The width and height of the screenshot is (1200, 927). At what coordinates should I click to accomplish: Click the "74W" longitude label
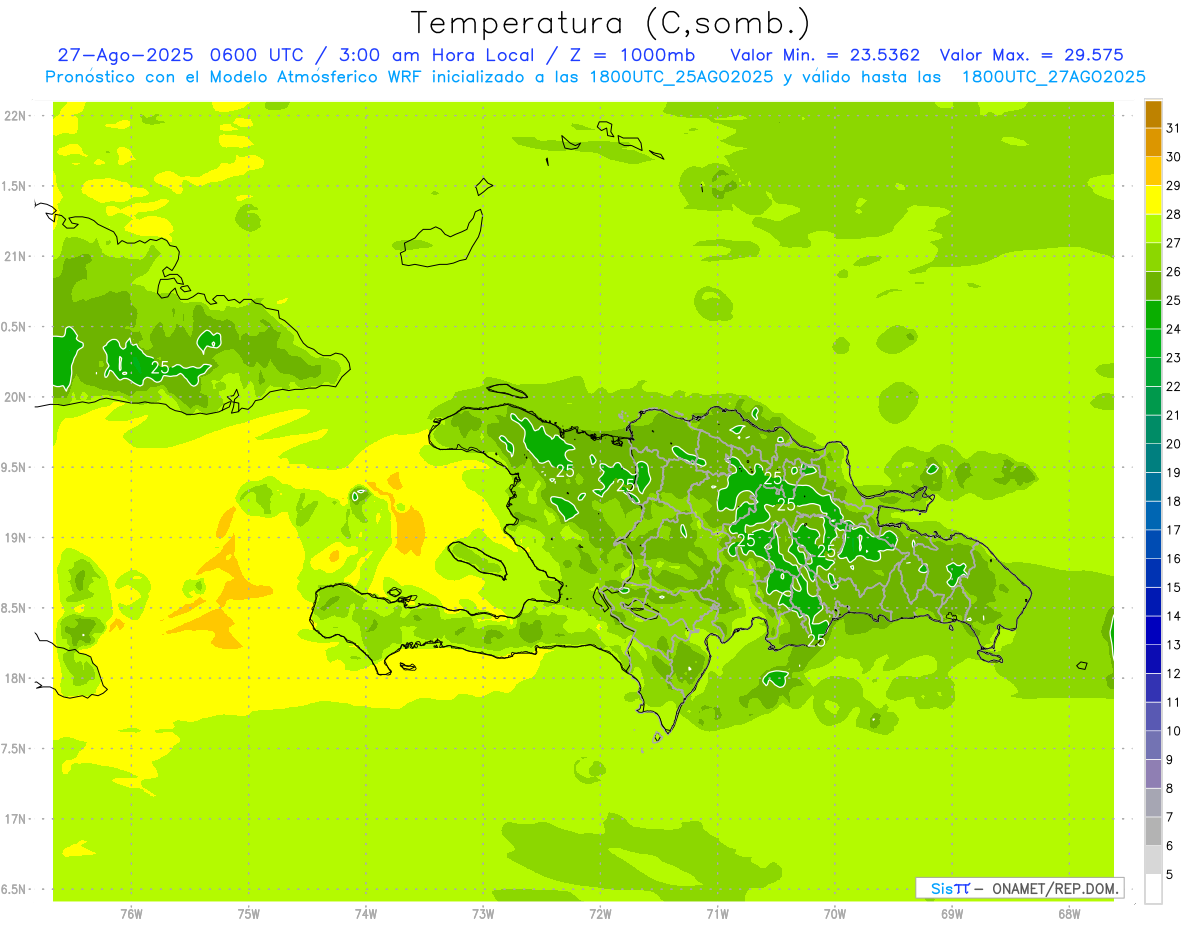click(366, 914)
